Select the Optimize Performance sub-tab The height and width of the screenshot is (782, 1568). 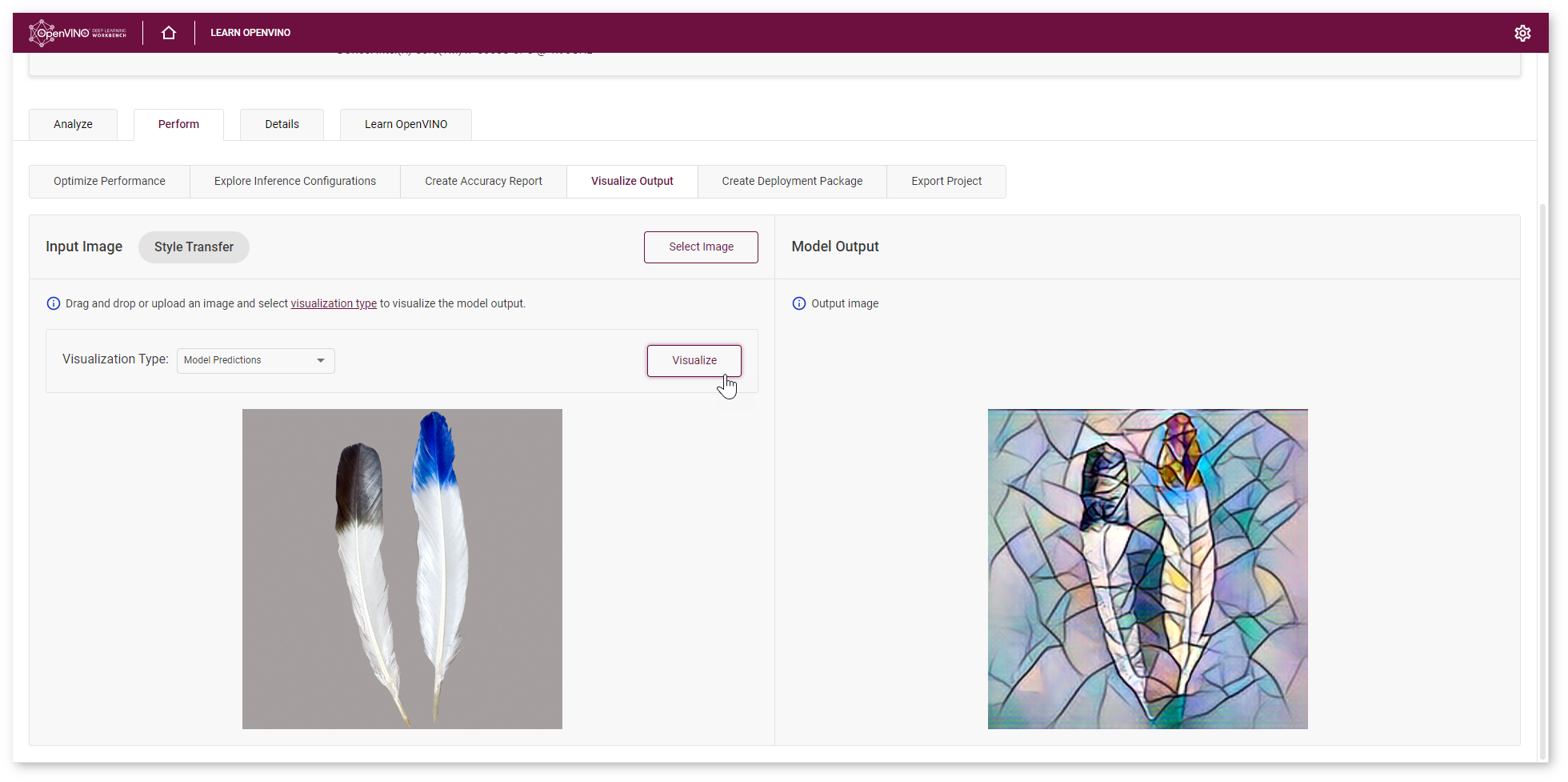110,181
